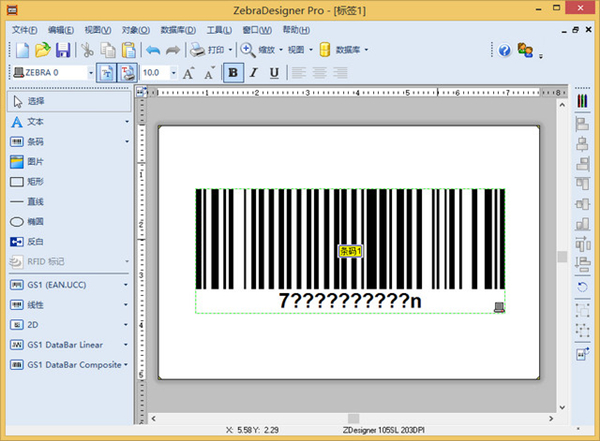Click the users icon beside help
Screen dimensions: 600x441
click(525, 50)
